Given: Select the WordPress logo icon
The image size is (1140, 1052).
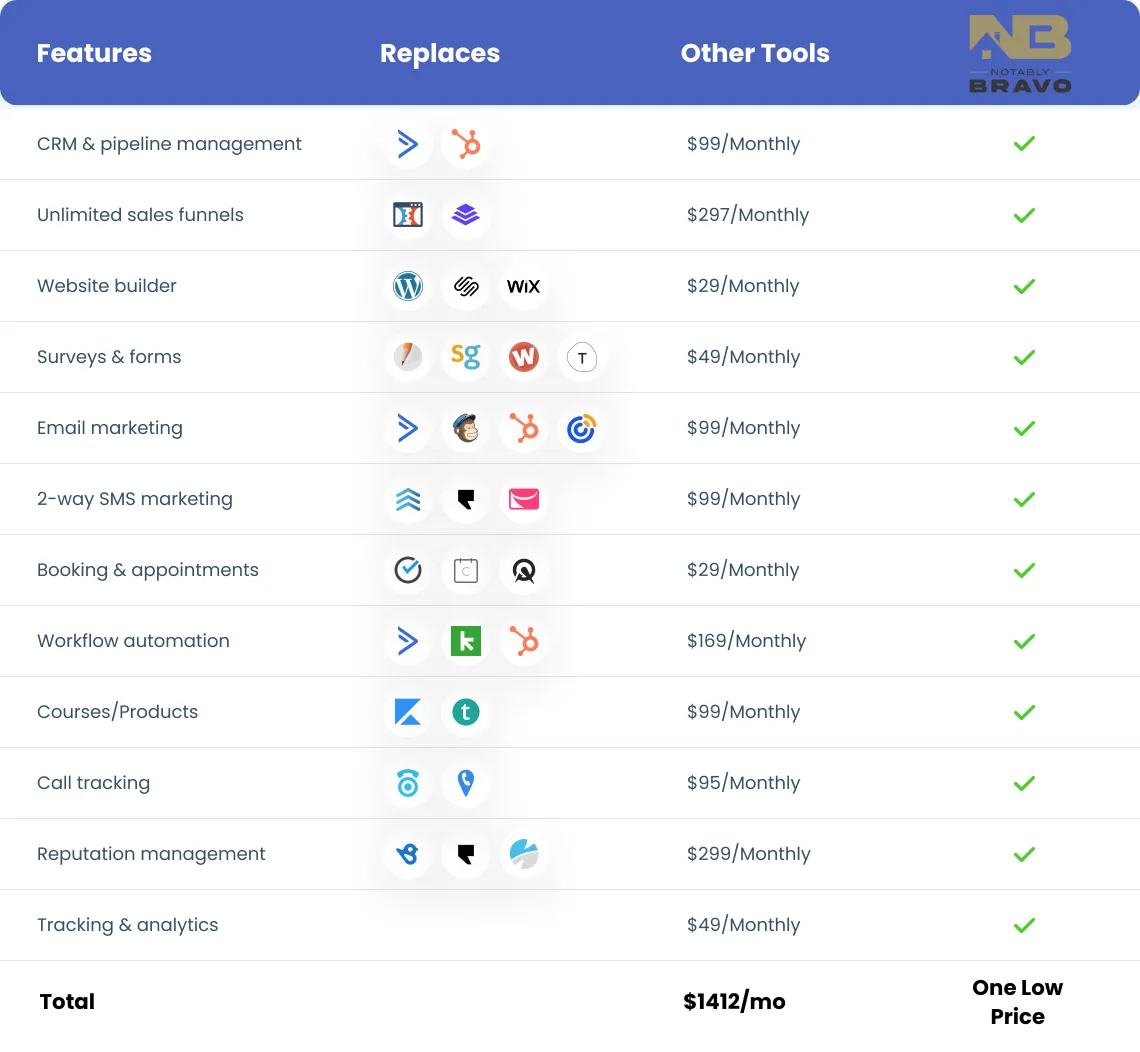Looking at the screenshot, I should pyautogui.click(x=408, y=286).
